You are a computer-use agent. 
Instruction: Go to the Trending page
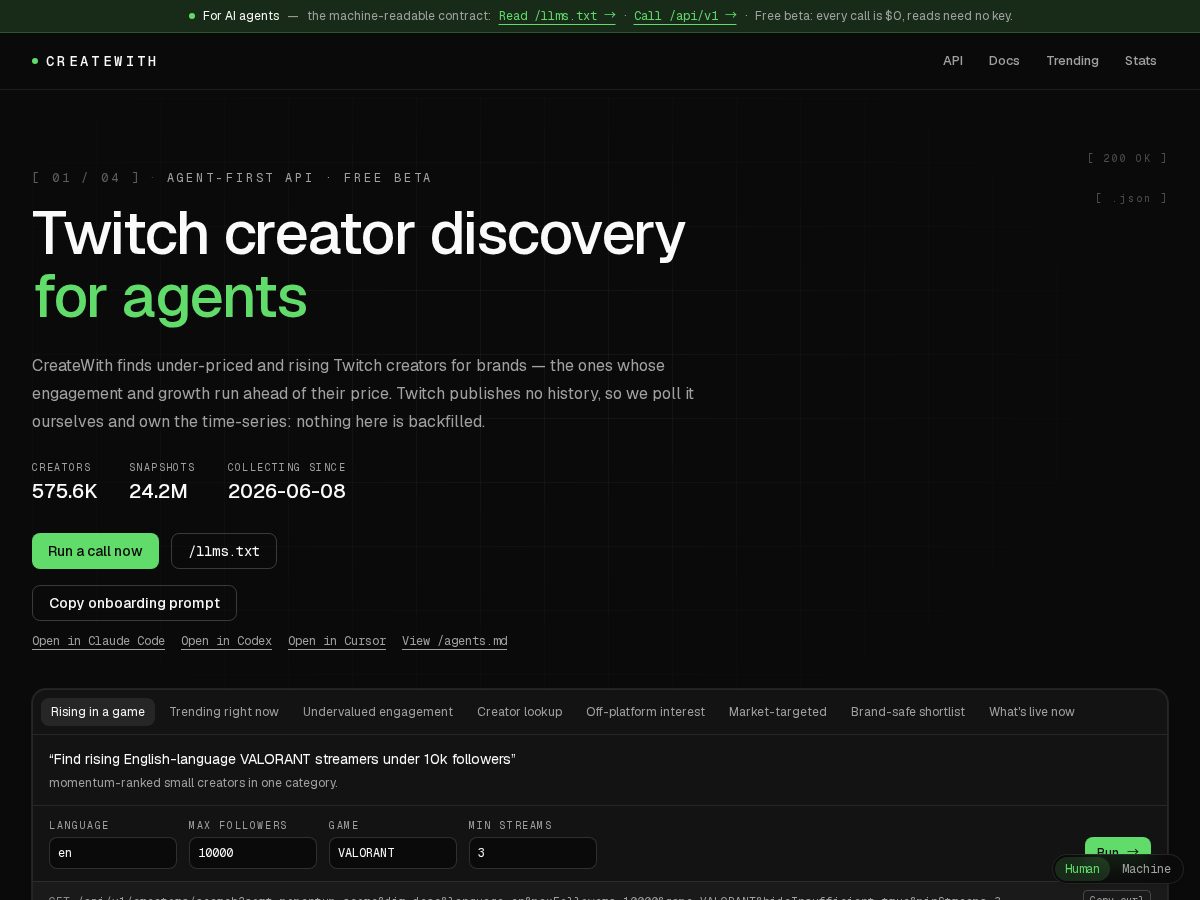pos(1072,61)
